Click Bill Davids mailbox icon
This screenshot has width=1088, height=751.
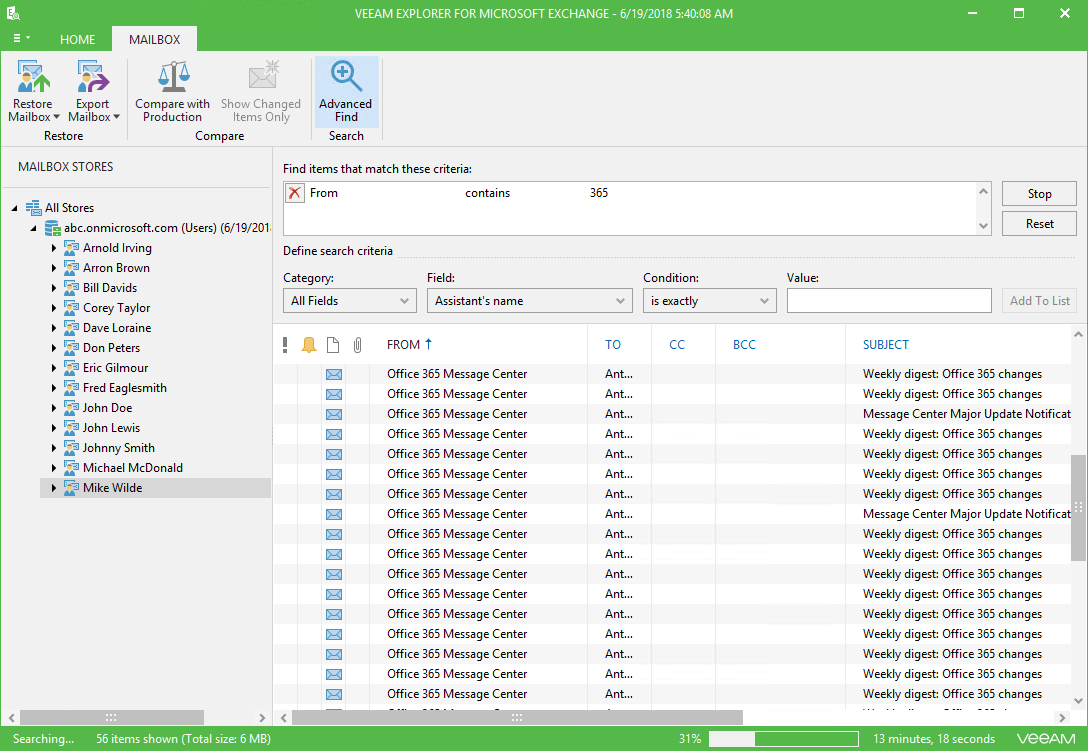(71, 287)
